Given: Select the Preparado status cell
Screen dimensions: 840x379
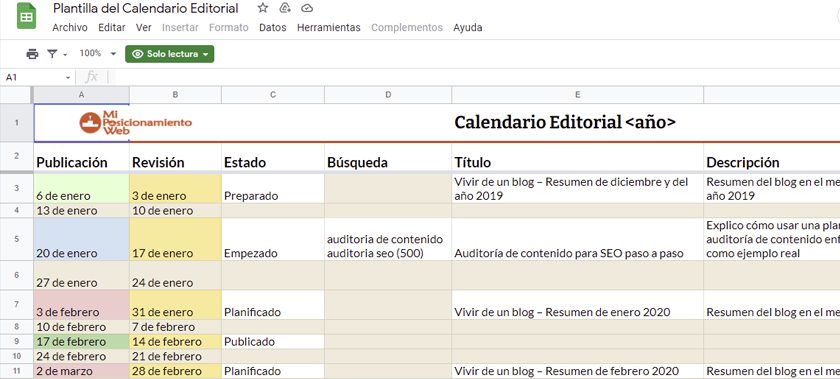Looking at the screenshot, I should (x=273, y=189).
